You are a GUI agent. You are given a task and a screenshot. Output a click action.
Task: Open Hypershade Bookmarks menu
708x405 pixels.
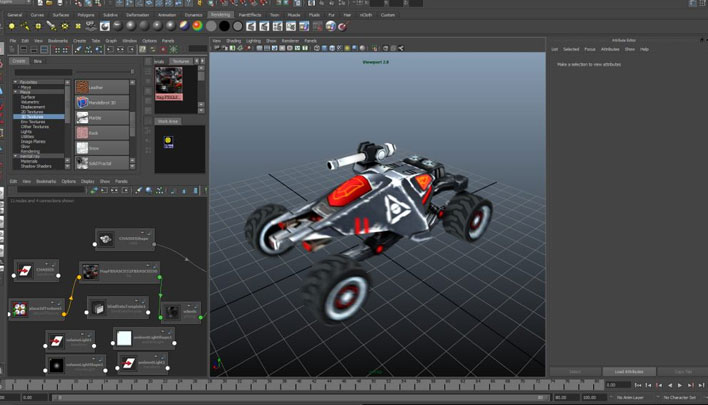pos(58,41)
